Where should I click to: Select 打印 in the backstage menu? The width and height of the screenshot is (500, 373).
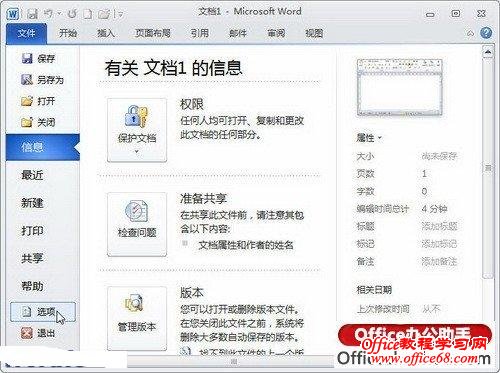point(32,231)
